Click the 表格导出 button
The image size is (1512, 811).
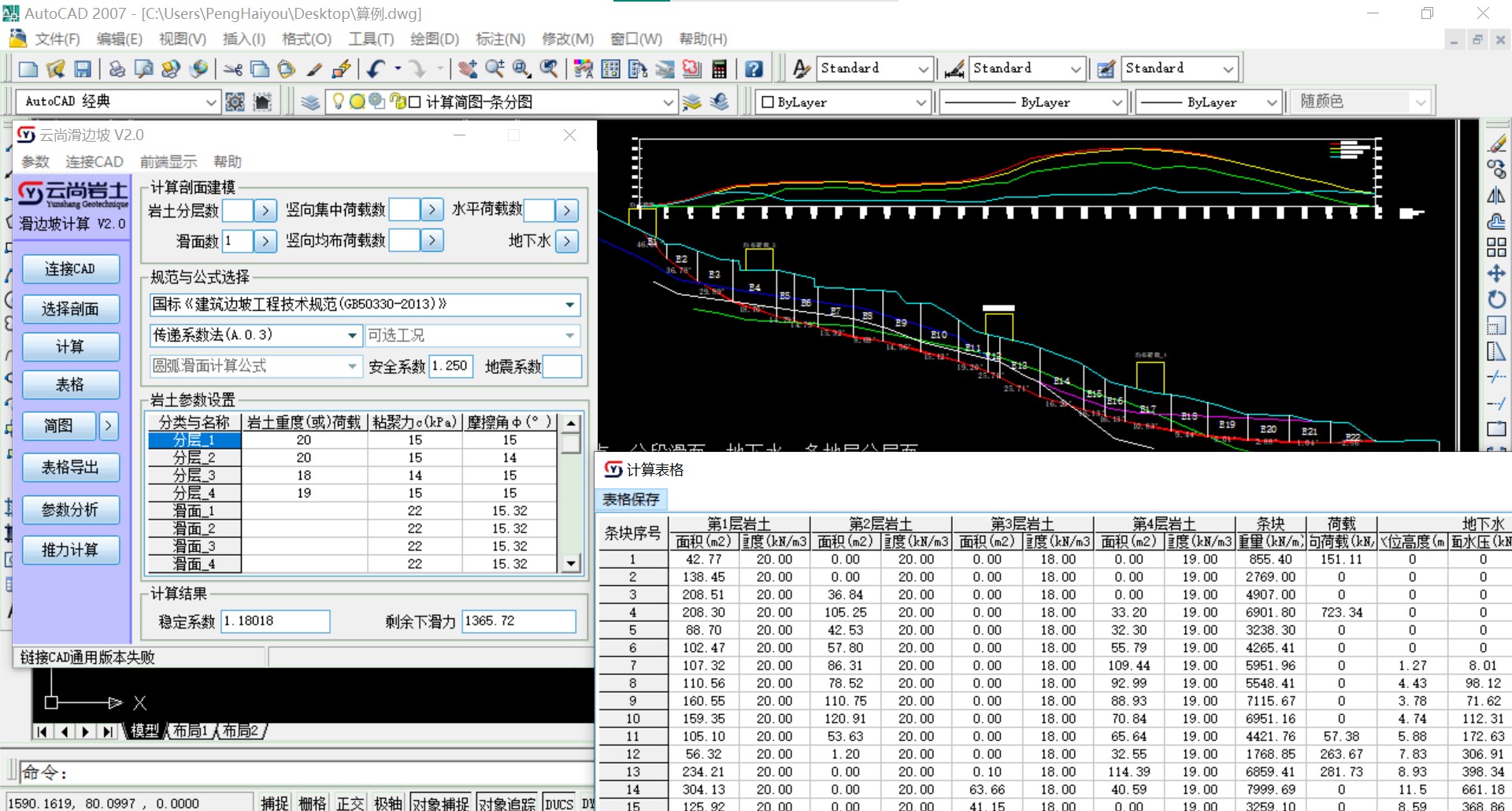tap(71, 468)
